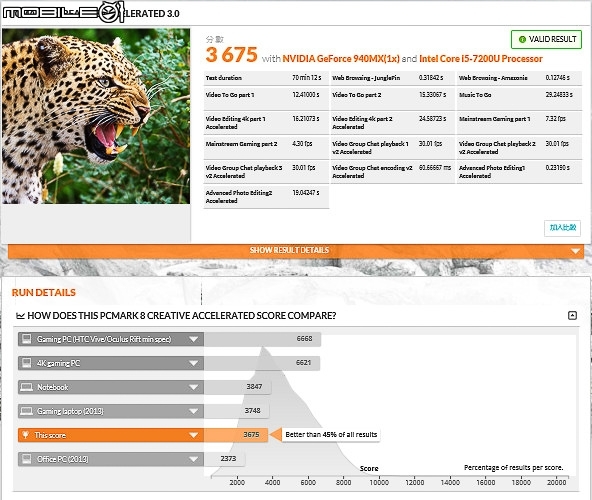The image size is (592, 500).
Task: Click the Better than 45% of all results tooltip
Action: (331, 435)
